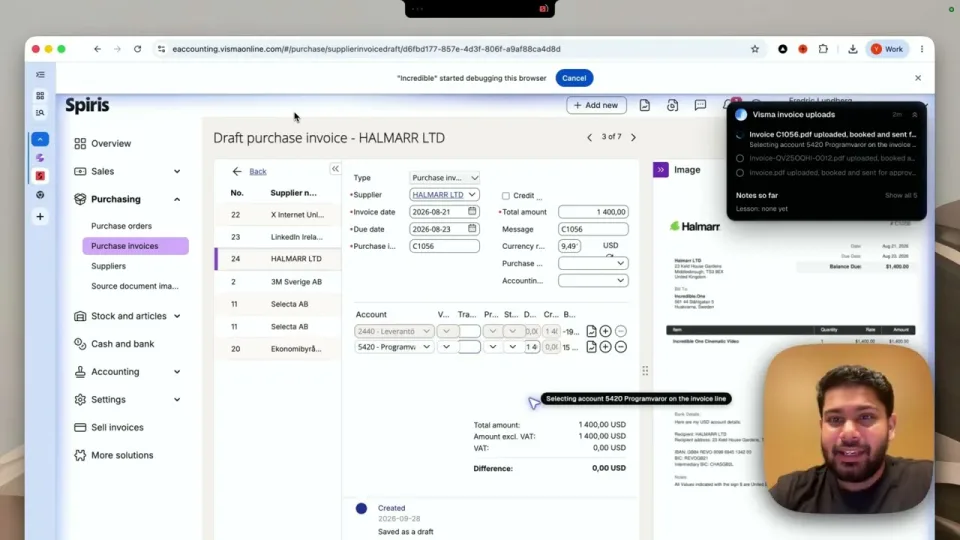Expand the Stock and articles chevron
The width and height of the screenshot is (960, 540).
click(177, 316)
